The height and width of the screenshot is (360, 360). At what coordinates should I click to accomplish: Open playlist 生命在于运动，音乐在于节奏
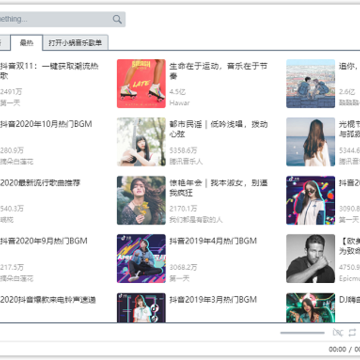[x=219, y=71]
